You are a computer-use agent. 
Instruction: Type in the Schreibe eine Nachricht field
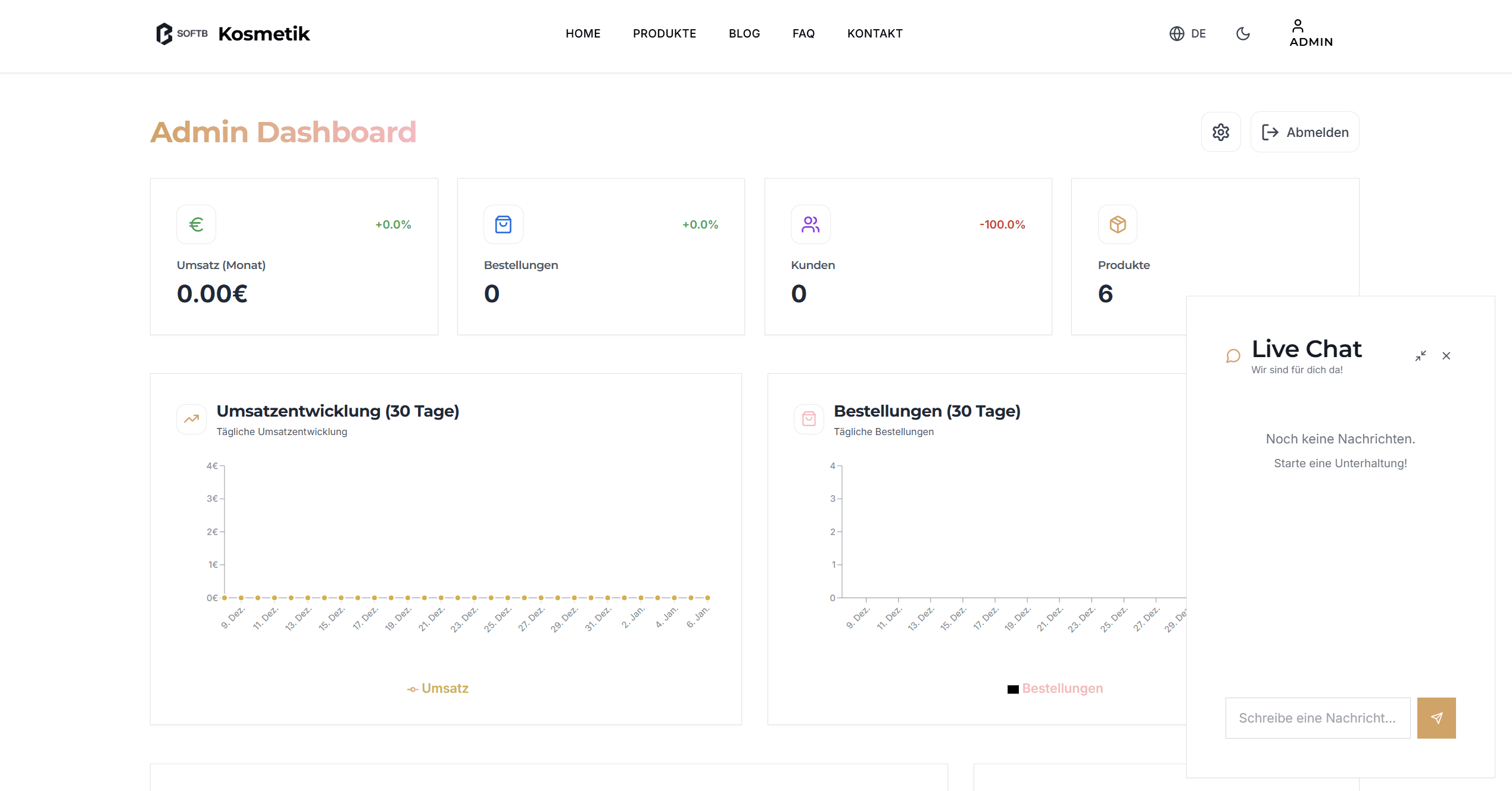pos(1317,718)
